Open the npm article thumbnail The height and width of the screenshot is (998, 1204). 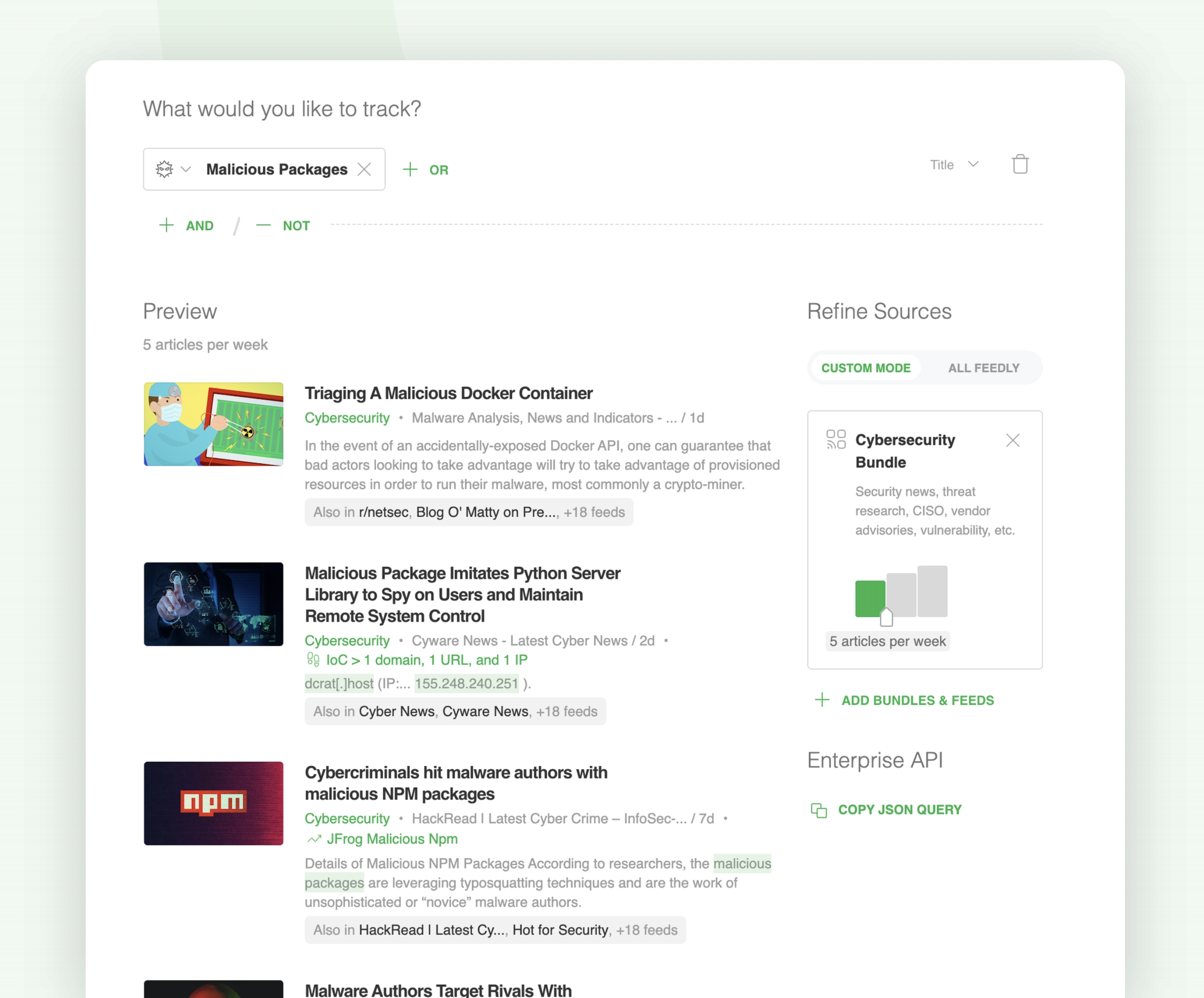(x=213, y=803)
